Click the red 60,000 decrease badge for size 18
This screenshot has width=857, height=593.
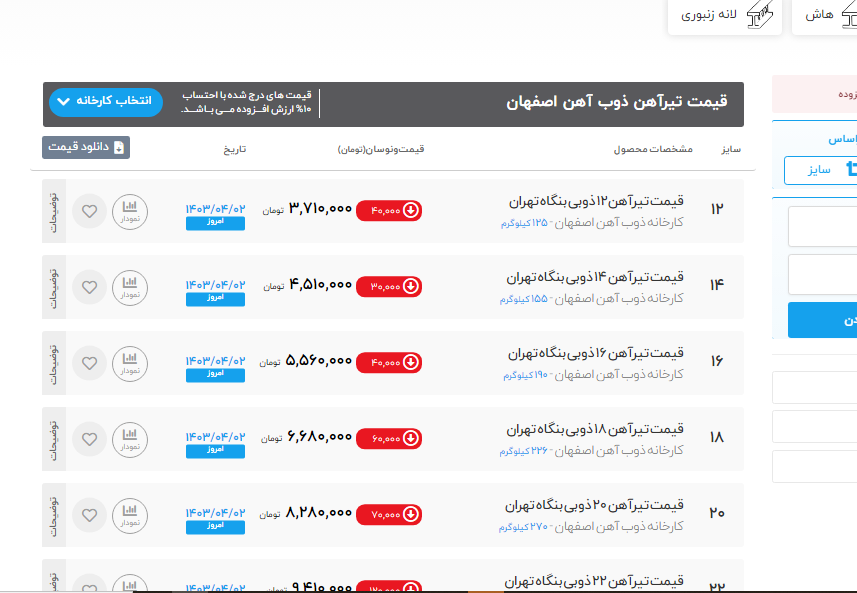tap(389, 438)
